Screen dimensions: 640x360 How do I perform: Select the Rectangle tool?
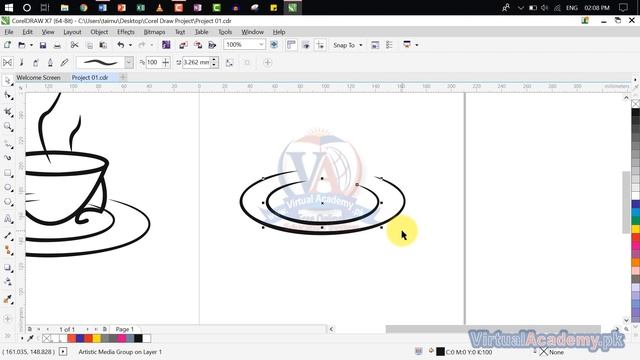[x=7, y=173]
